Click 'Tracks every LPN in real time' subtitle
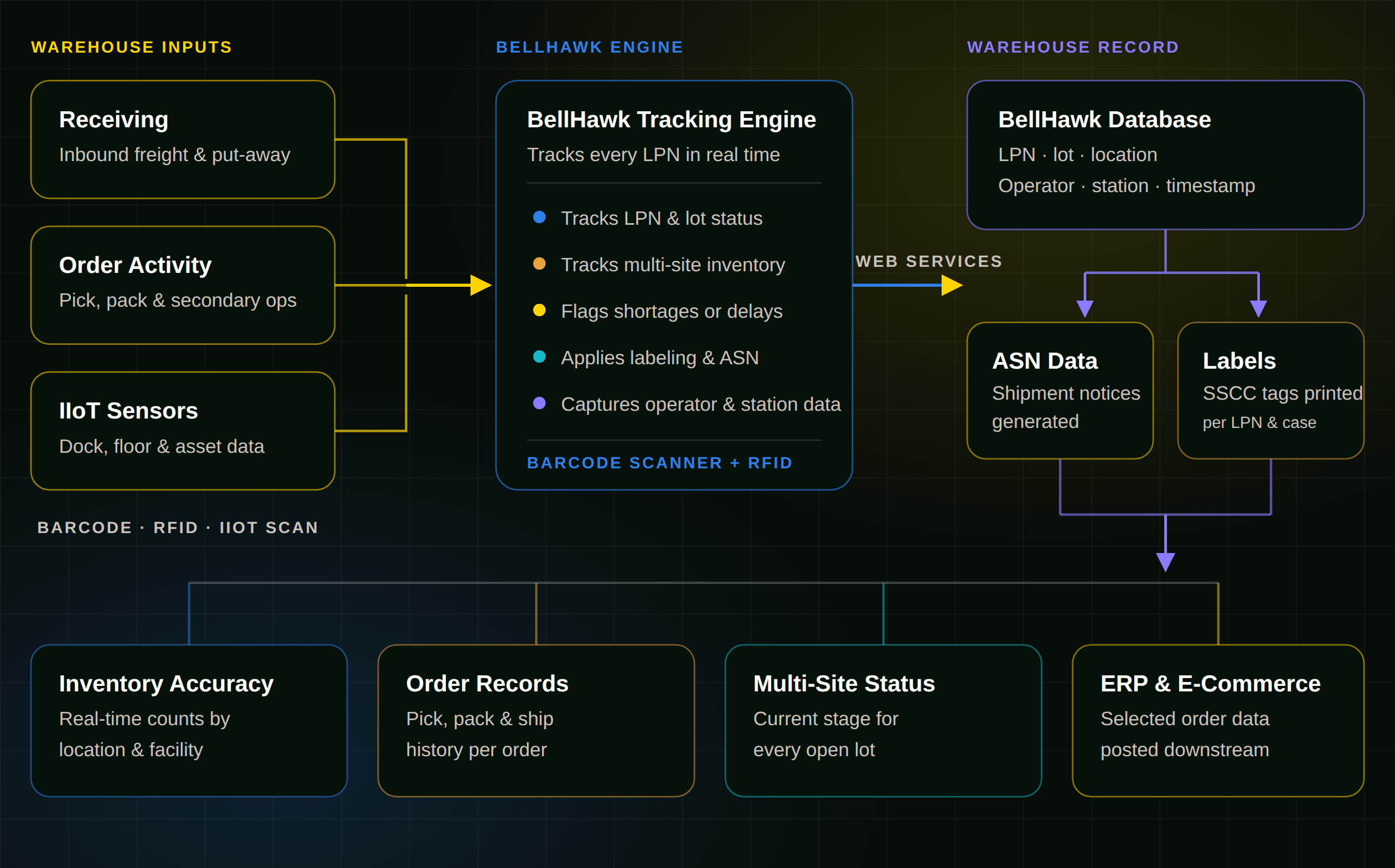Viewport: 1395px width, 868px height. tap(653, 154)
